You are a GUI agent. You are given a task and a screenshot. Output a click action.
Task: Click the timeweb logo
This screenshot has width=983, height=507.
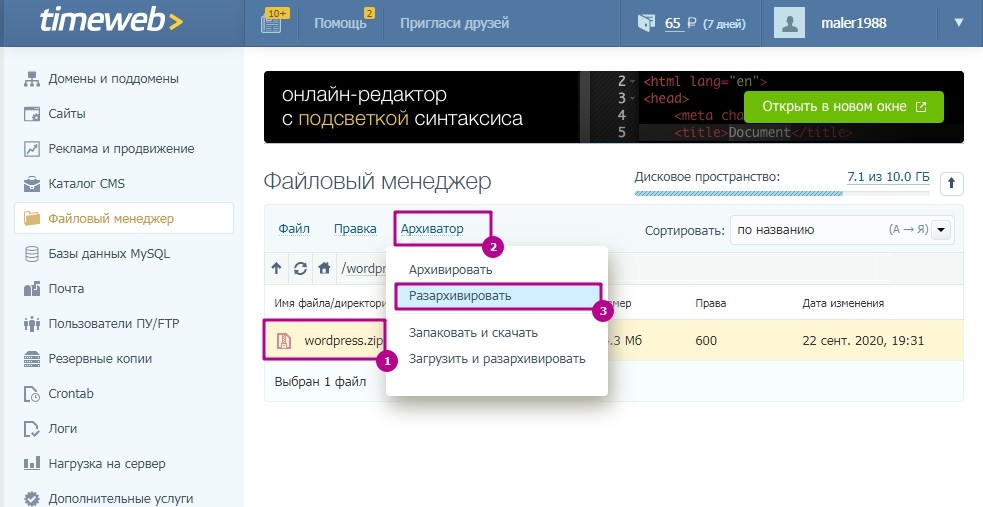(111, 21)
